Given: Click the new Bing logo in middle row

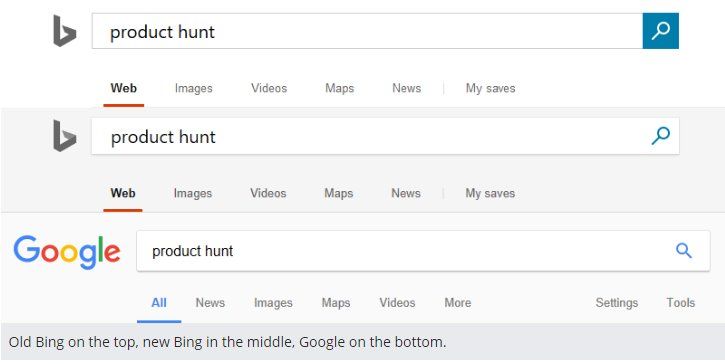Looking at the screenshot, I should pos(64,136).
